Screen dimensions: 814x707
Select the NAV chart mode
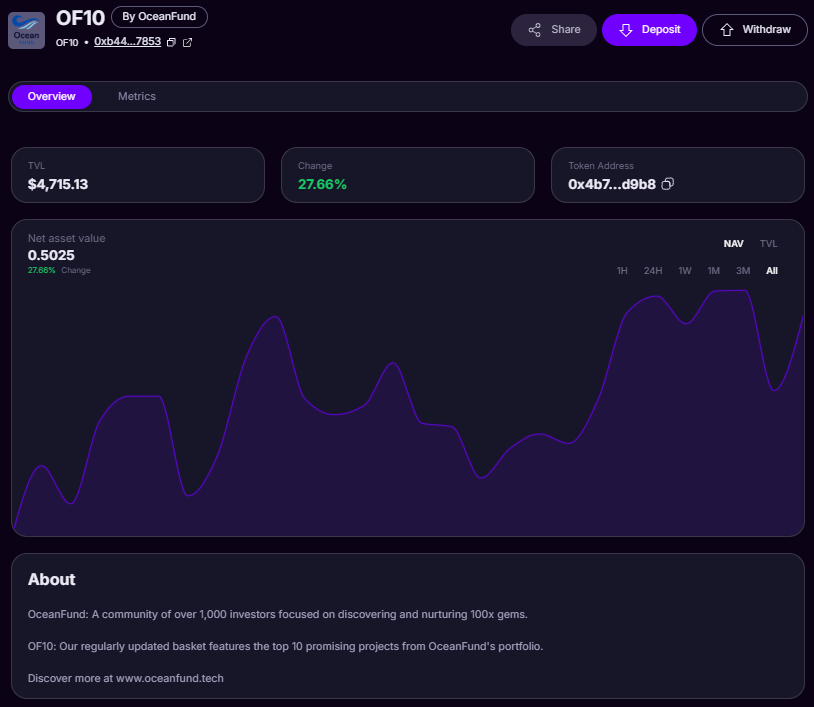pos(734,243)
